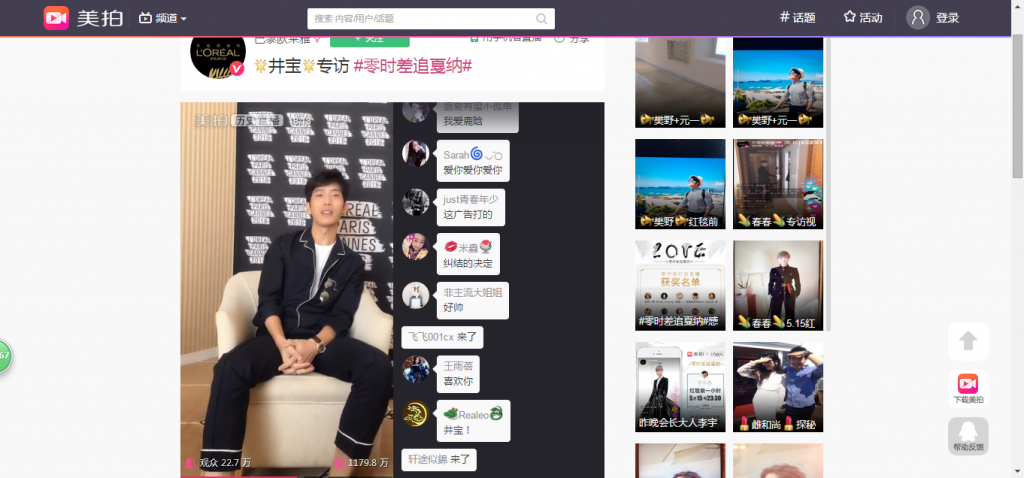The height and width of the screenshot is (478, 1024).
Task: Open #零时差追戛纳#感 winners list thumbnail
Action: 680,285
